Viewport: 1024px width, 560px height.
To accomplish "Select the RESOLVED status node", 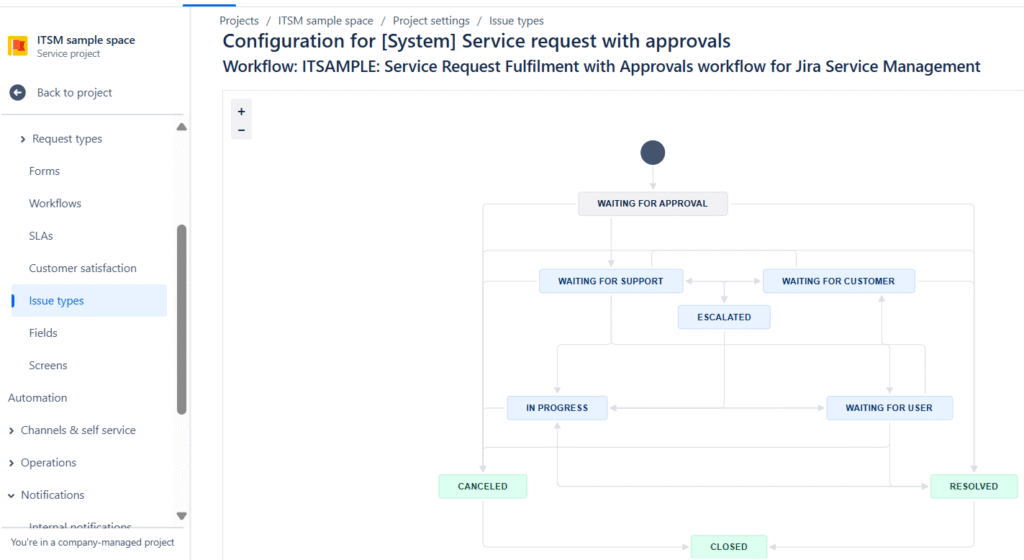I will click(974, 486).
